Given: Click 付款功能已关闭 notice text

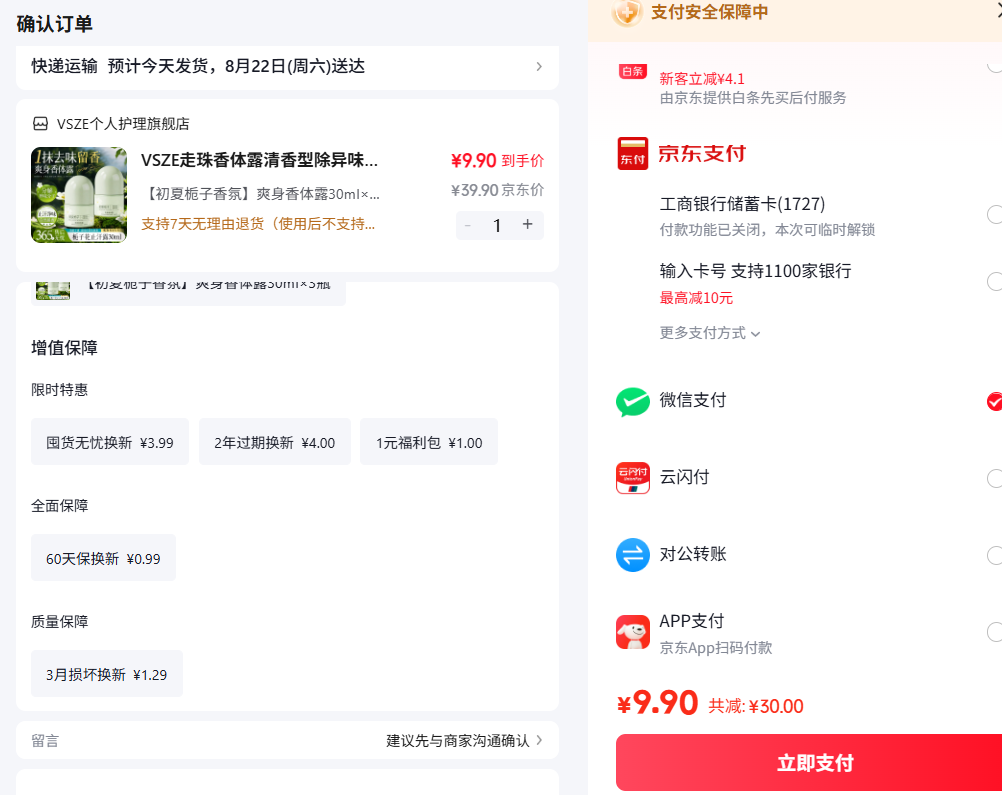Looking at the screenshot, I should point(767,229).
